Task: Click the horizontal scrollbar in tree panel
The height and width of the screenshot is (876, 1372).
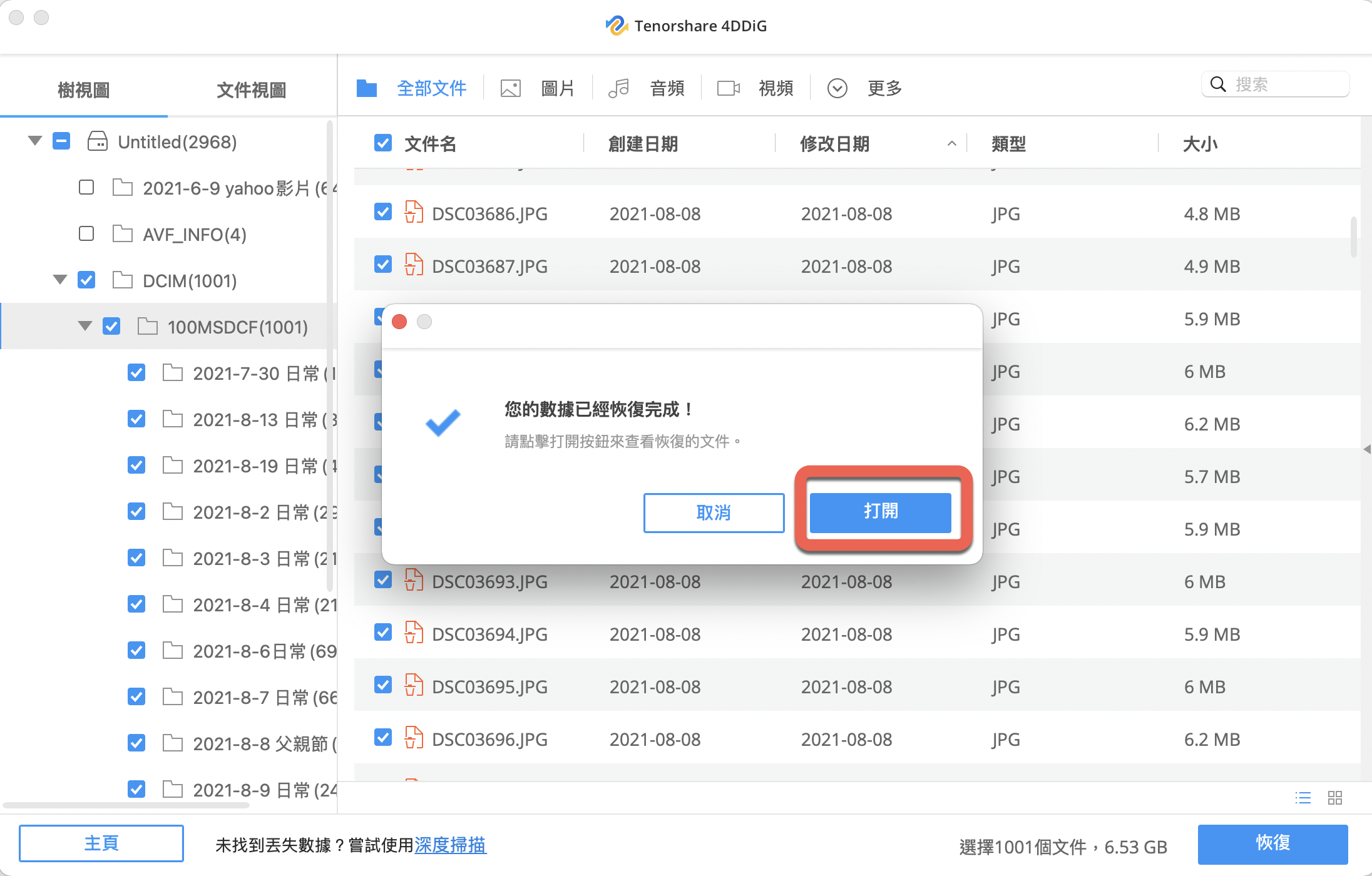Action: click(x=125, y=805)
